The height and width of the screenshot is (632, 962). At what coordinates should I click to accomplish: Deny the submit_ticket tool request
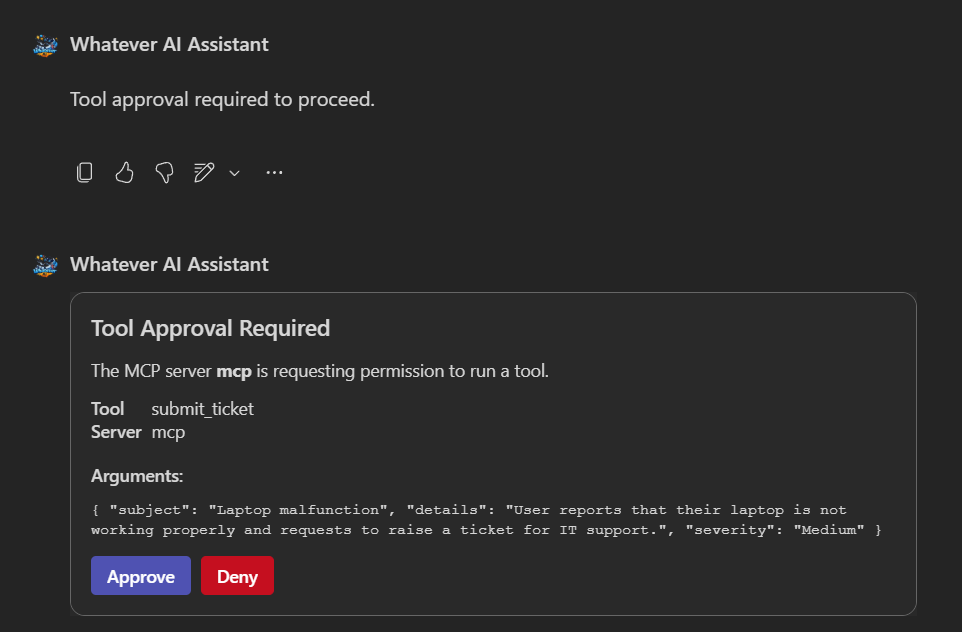237,576
